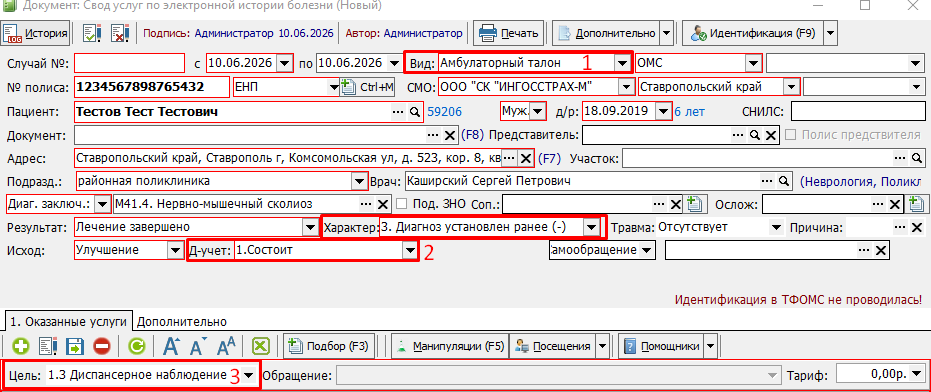
Task: Open the Дополнительно toolbar button
Action: (606, 33)
